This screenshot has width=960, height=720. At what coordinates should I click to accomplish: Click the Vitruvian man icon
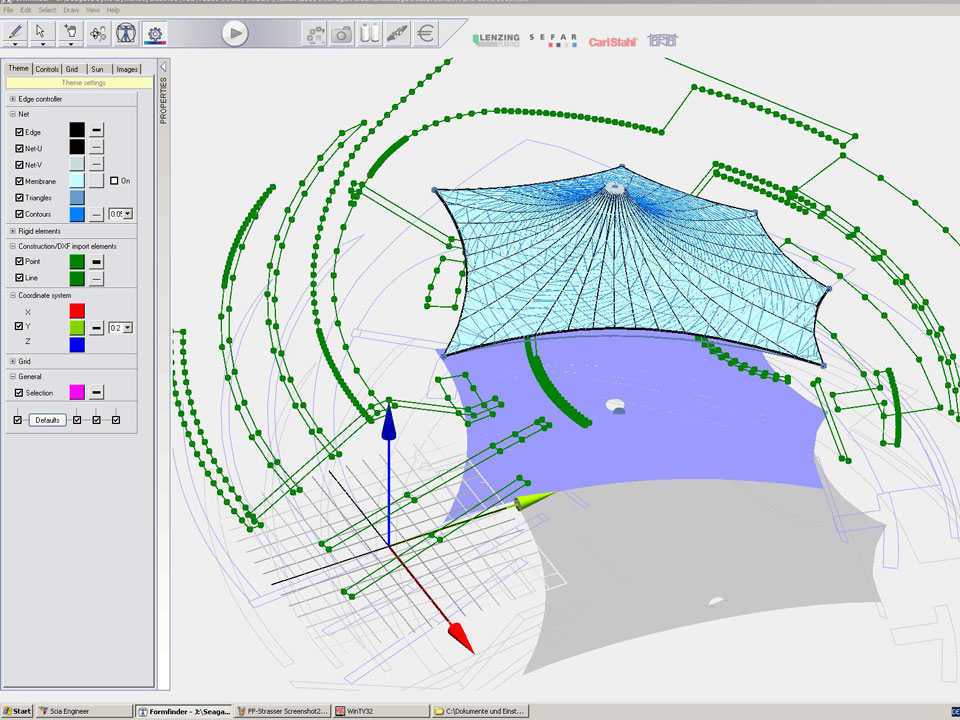point(126,33)
